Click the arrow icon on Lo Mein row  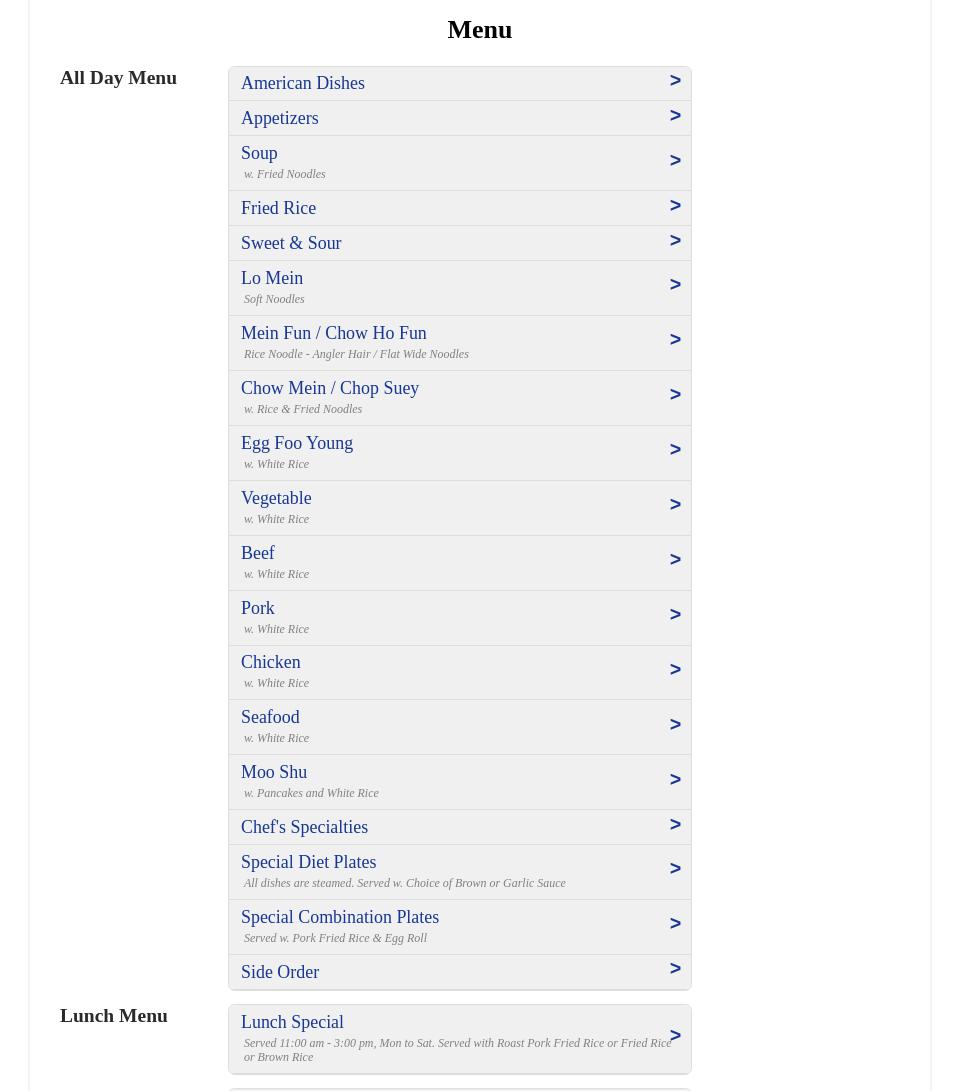(x=675, y=285)
